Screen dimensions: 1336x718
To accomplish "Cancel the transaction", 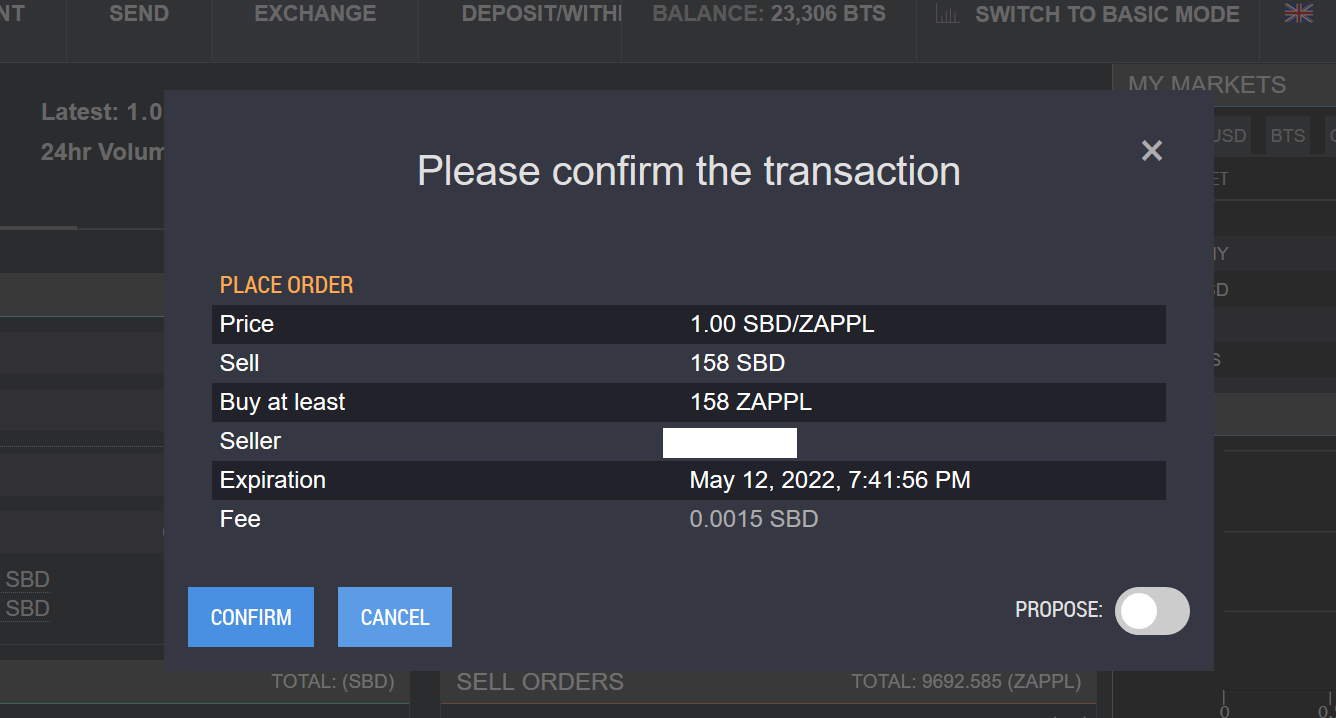I will [x=395, y=617].
